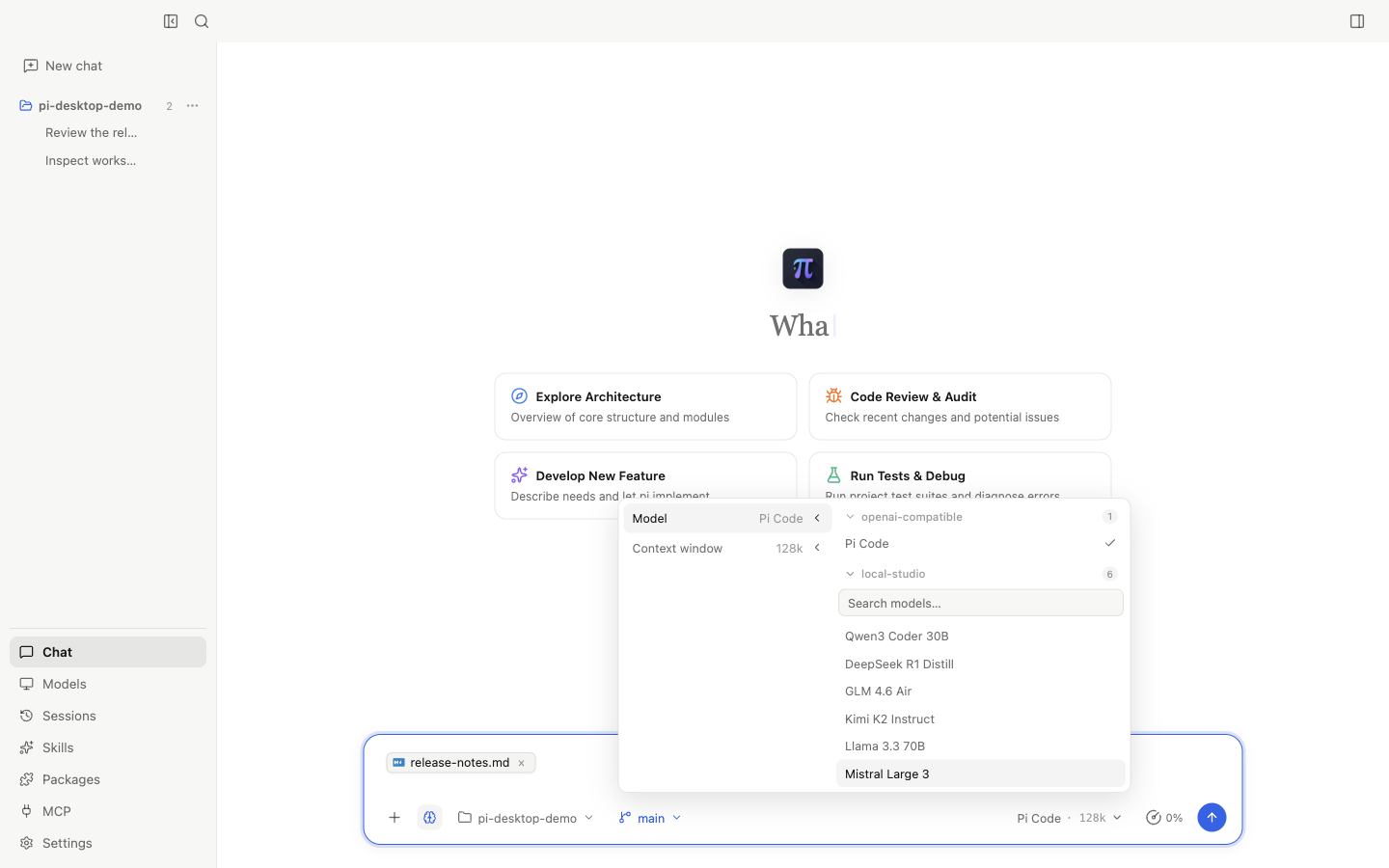The height and width of the screenshot is (868, 1389).
Task: Remove the release-notes.md attachment
Action: (522, 763)
